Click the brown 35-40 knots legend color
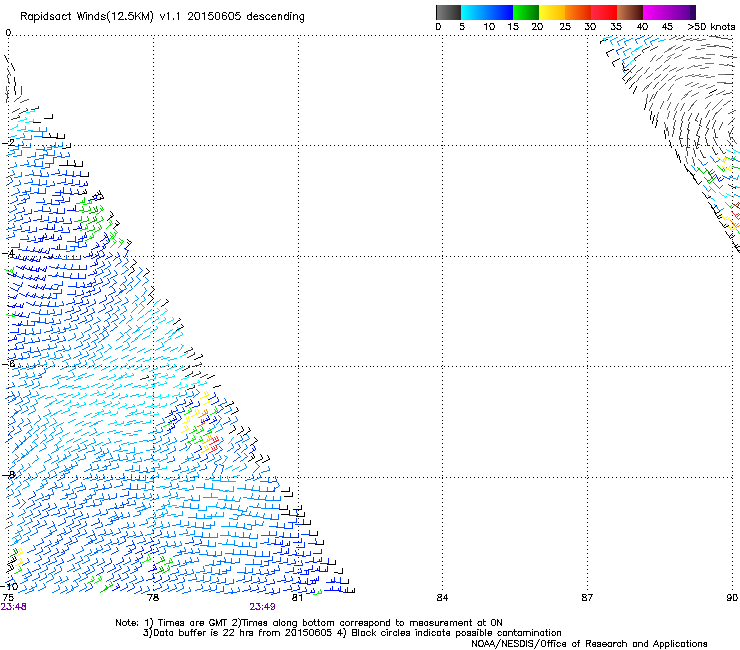The height and width of the screenshot is (650, 740). [630, 12]
